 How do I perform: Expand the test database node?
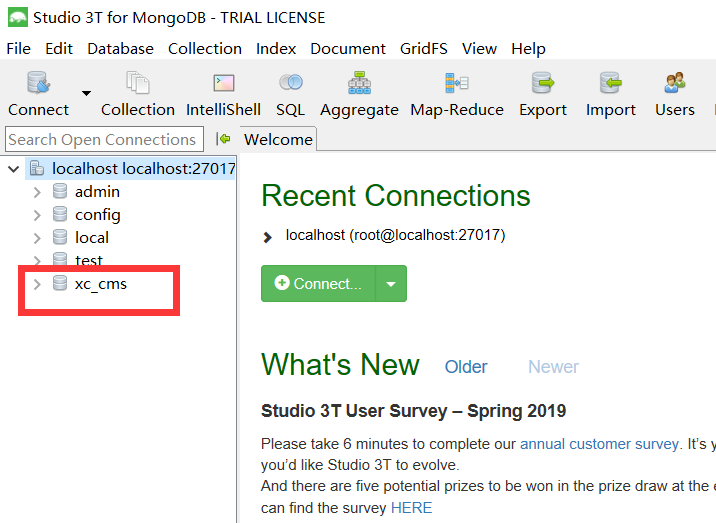point(37,260)
